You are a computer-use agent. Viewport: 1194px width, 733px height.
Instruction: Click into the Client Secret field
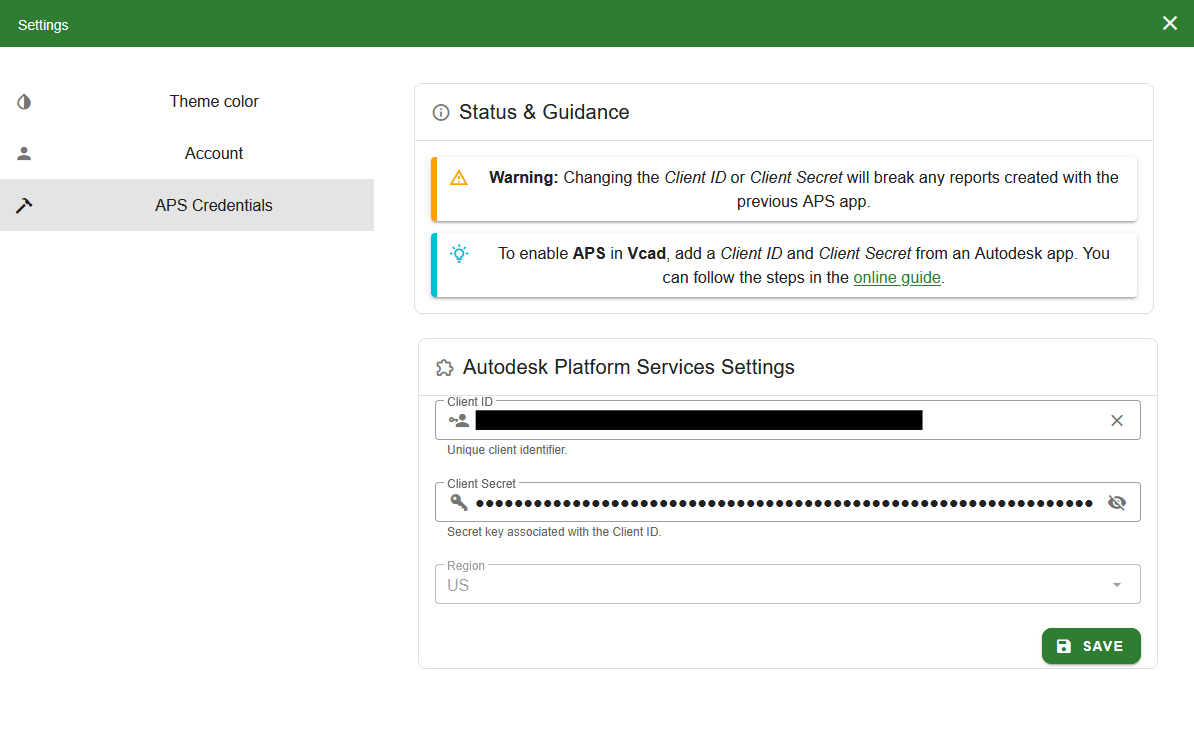click(784, 502)
